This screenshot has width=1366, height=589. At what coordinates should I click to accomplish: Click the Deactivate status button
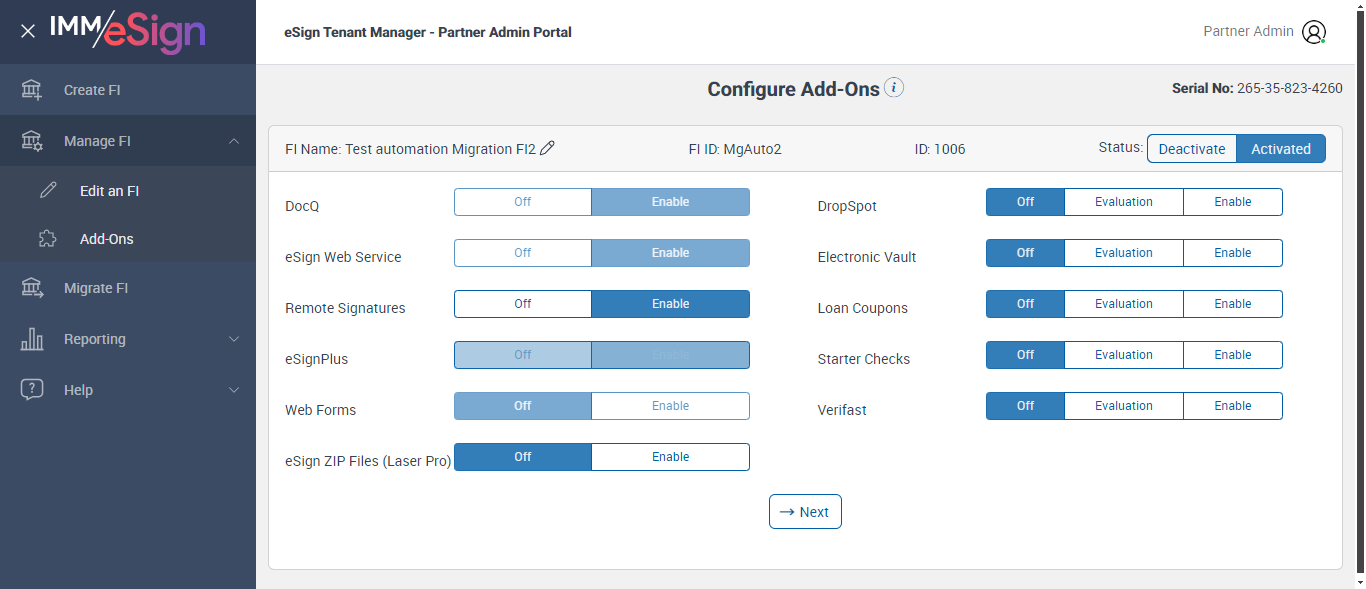pos(1191,149)
